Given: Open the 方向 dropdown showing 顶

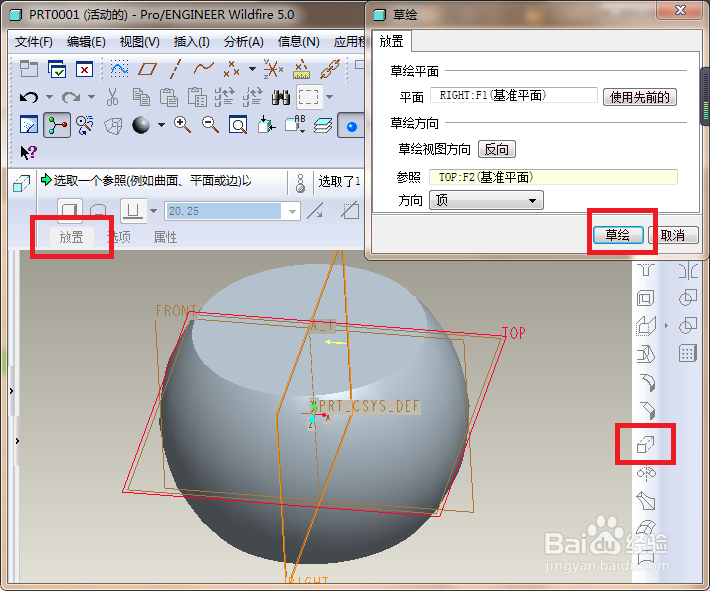Looking at the screenshot, I should pyautogui.click(x=486, y=200).
